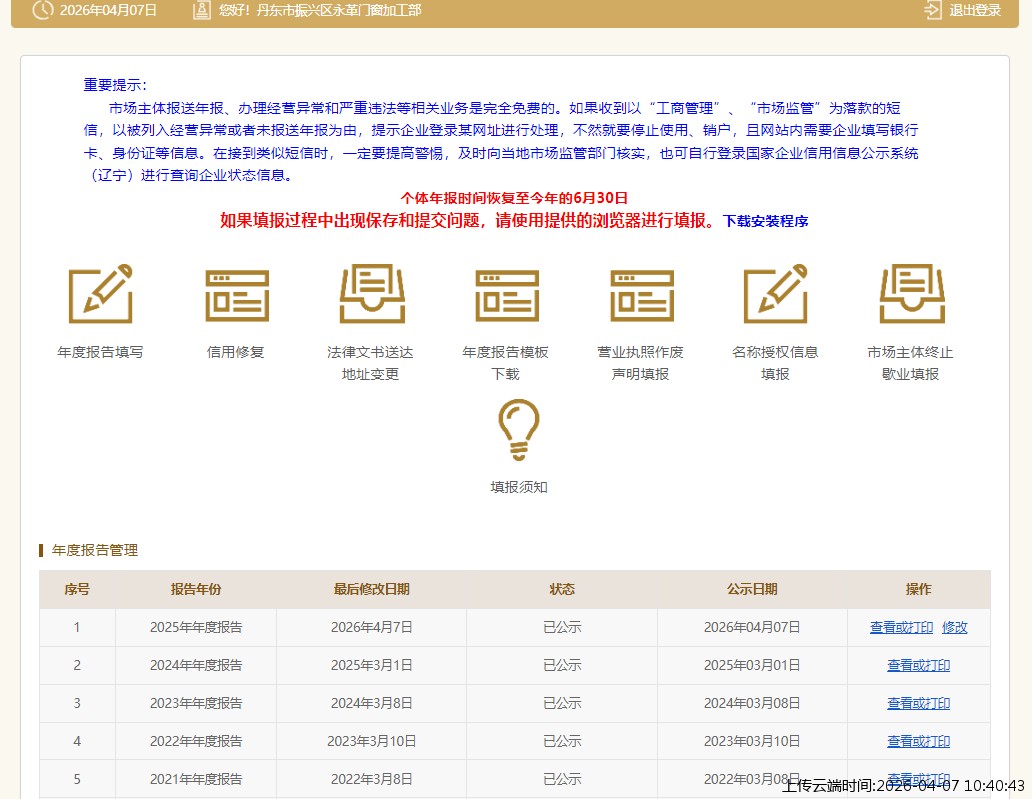Viewport: 1032px width, 799px height.
Task: Open 市场主体终止歇业填报 icon
Action: [911, 294]
